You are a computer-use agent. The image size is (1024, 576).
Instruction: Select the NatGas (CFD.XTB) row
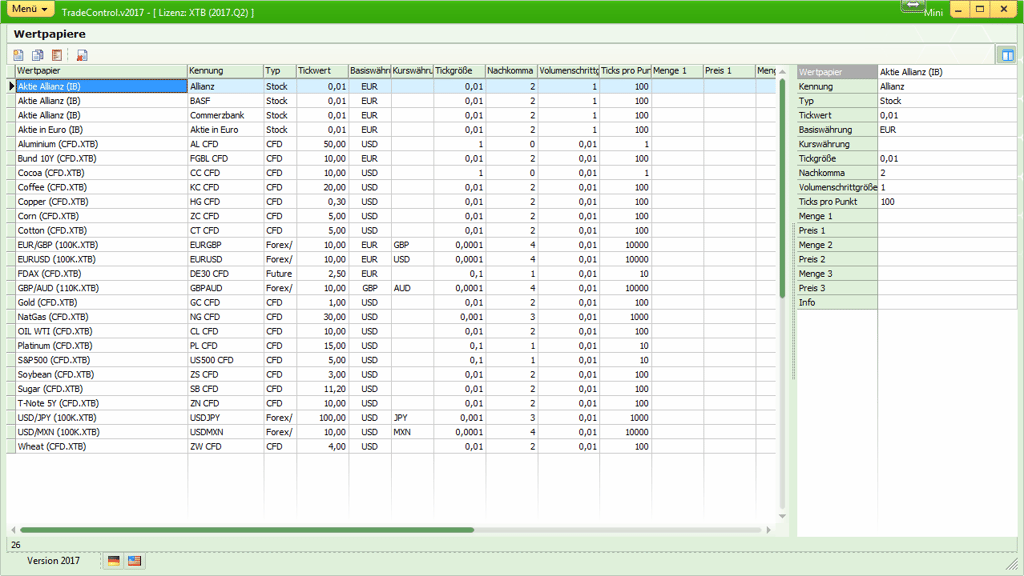(x=391, y=317)
